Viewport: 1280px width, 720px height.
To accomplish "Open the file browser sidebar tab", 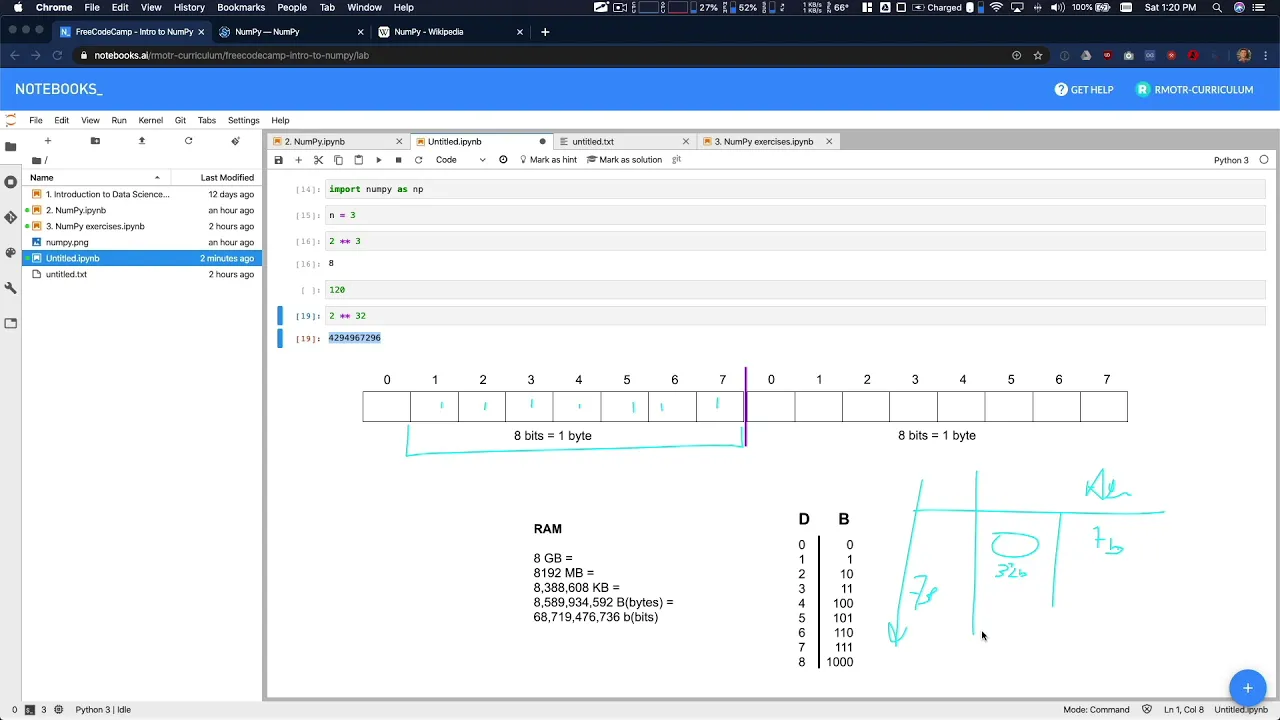I will 10,146.
